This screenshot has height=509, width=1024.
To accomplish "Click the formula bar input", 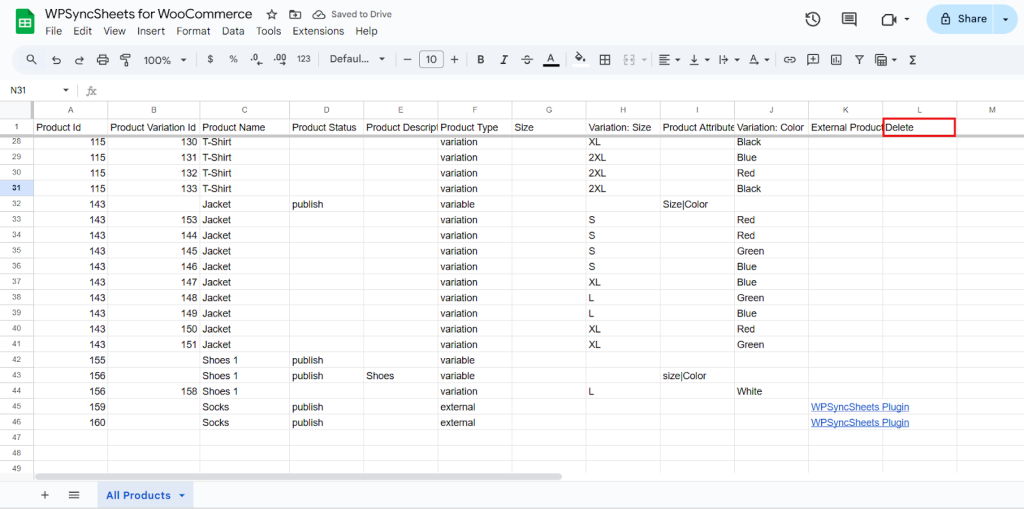I will click(x=562, y=90).
